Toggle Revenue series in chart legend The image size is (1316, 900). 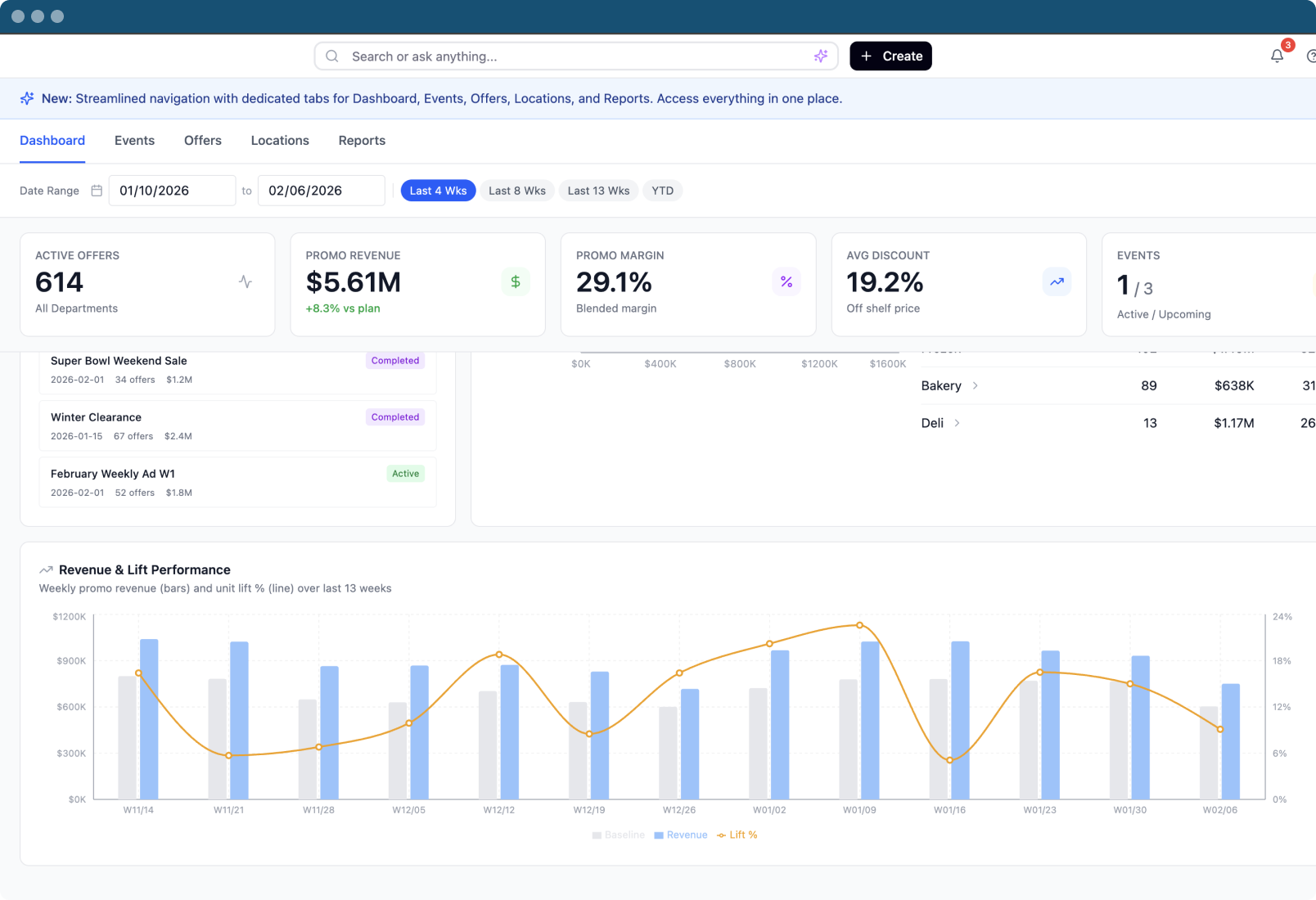point(680,835)
